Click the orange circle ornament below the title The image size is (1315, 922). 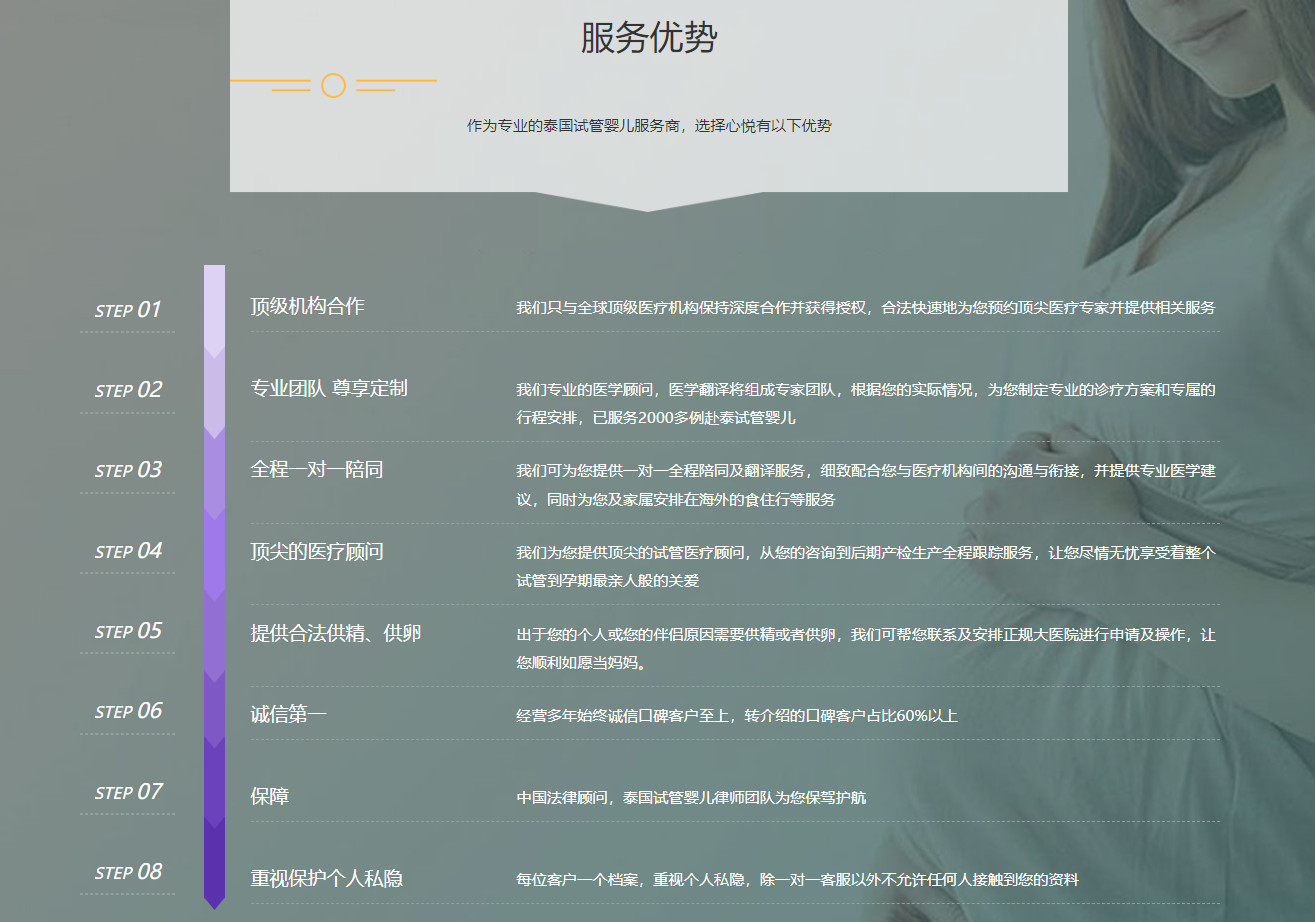(x=333, y=86)
